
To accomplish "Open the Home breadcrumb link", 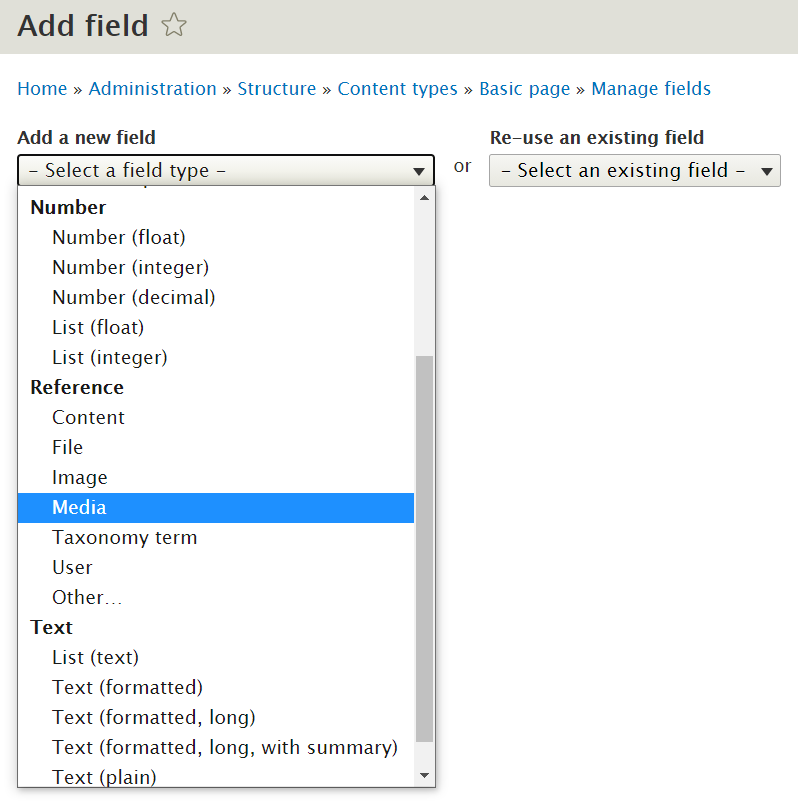I will (42, 89).
